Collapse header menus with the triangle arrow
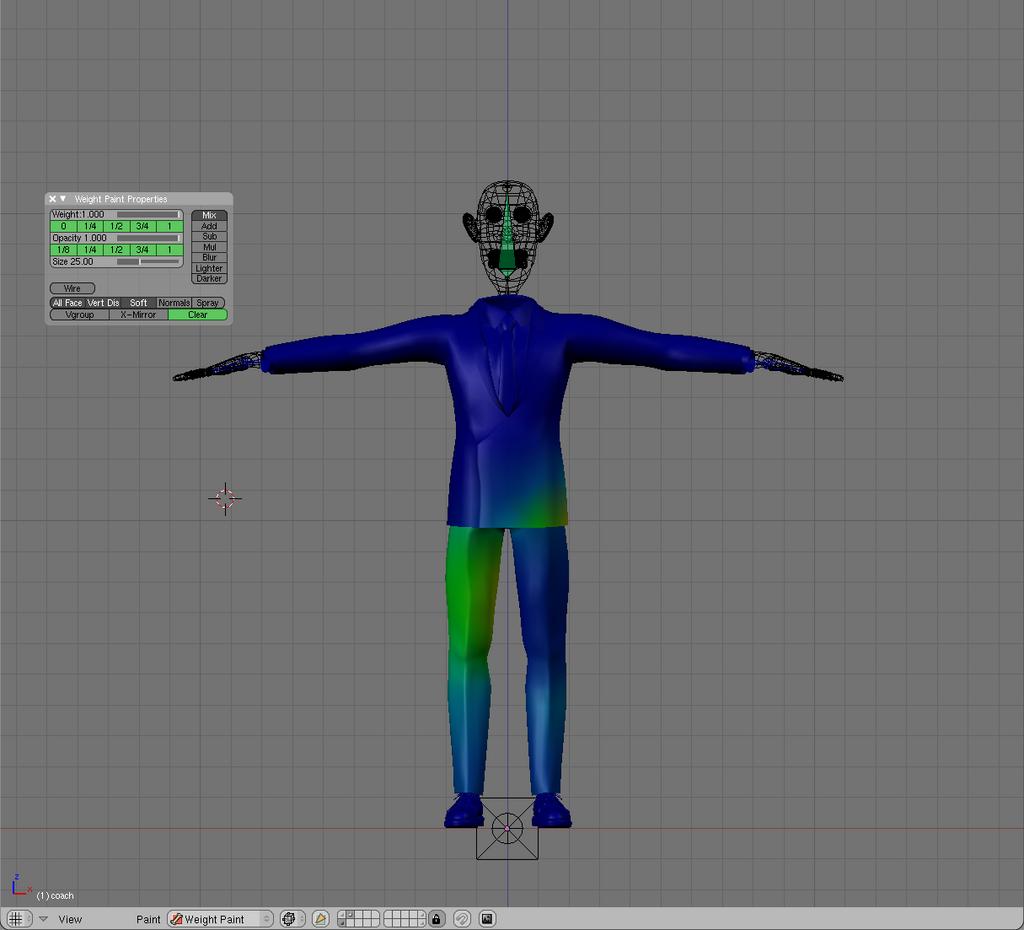 (x=43, y=919)
